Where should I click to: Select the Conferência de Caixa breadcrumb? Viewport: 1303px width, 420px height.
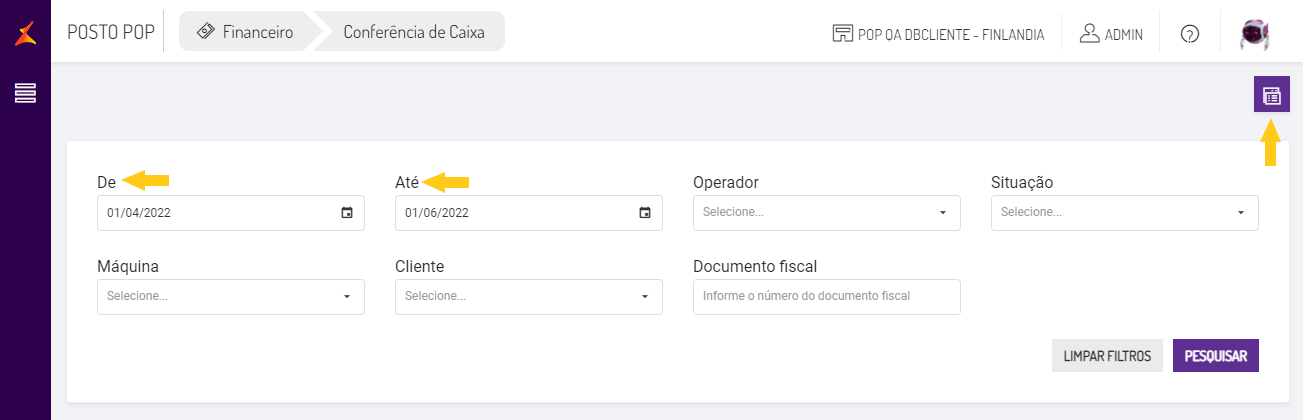(413, 32)
